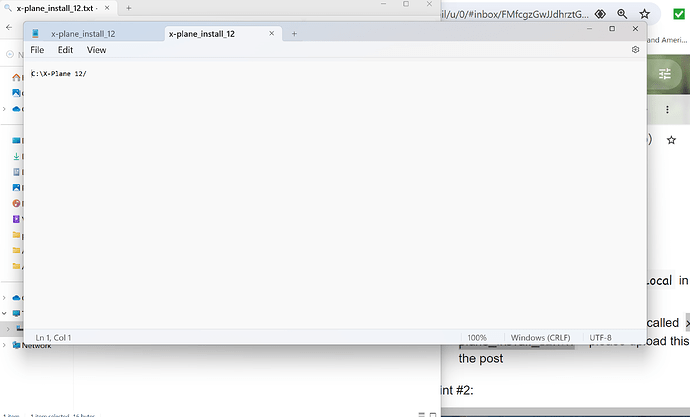Go back in File Explorer

[x=9, y=27]
